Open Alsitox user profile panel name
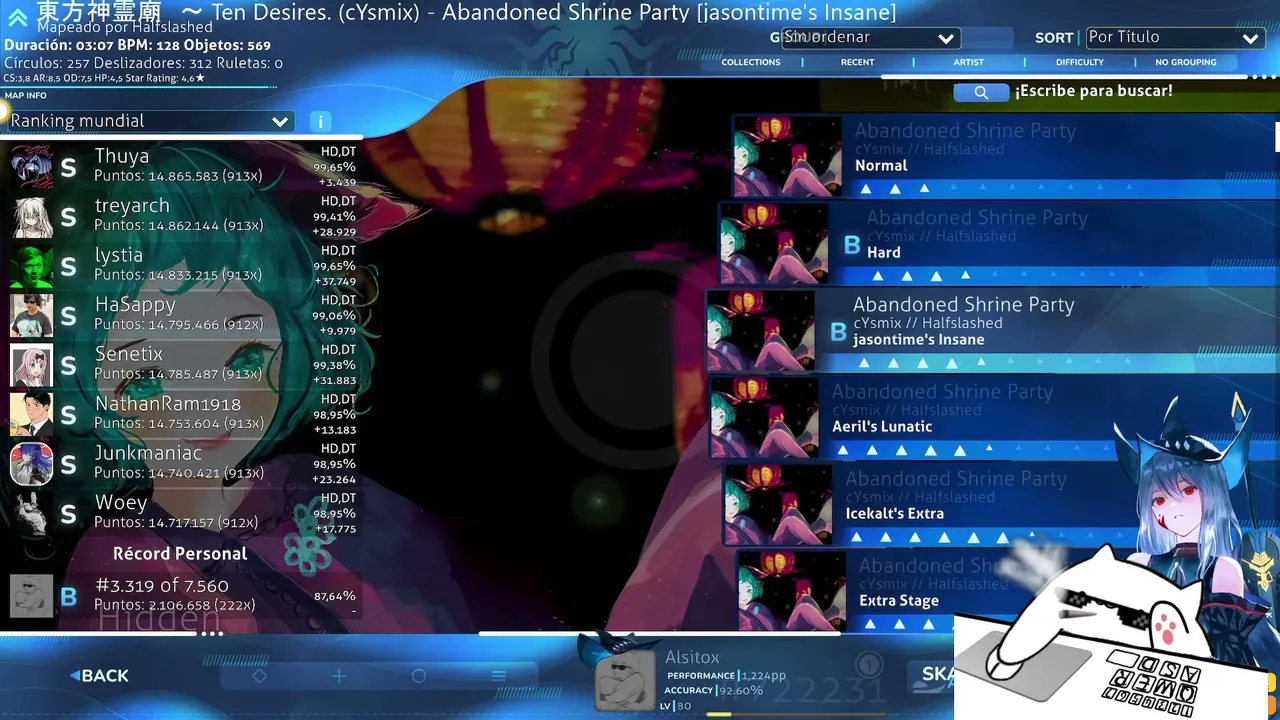 [x=692, y=657]
